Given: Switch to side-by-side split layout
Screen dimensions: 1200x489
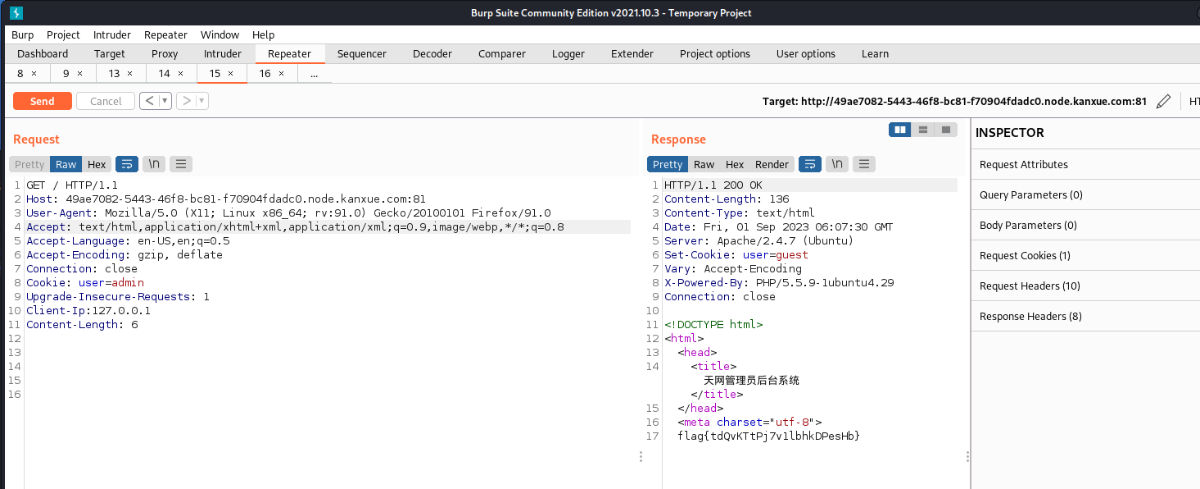Looking at the screenshot, I should (x=900, y=129).
